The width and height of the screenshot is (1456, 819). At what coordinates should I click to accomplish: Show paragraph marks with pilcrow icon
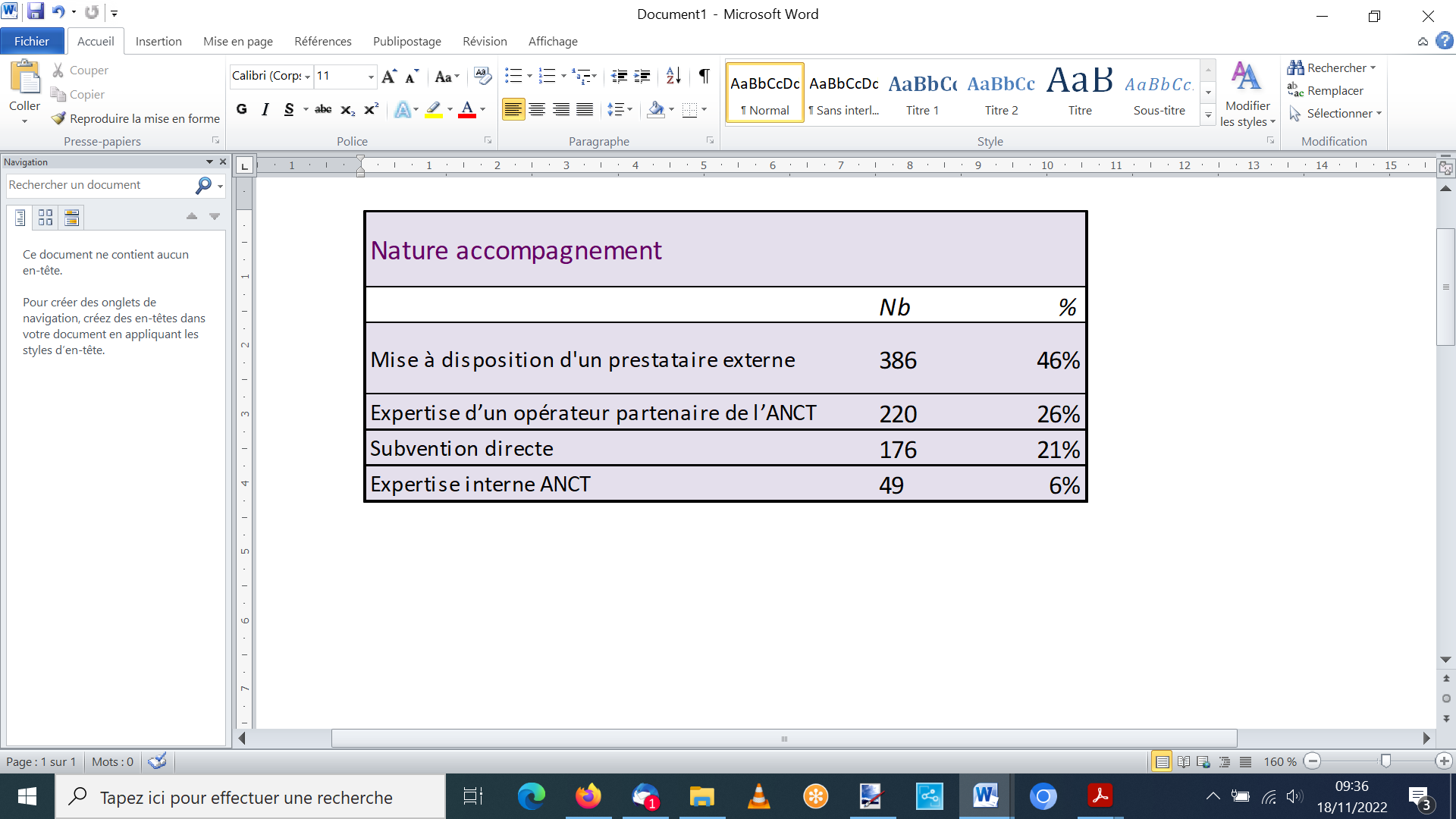(x=704, y=76)
